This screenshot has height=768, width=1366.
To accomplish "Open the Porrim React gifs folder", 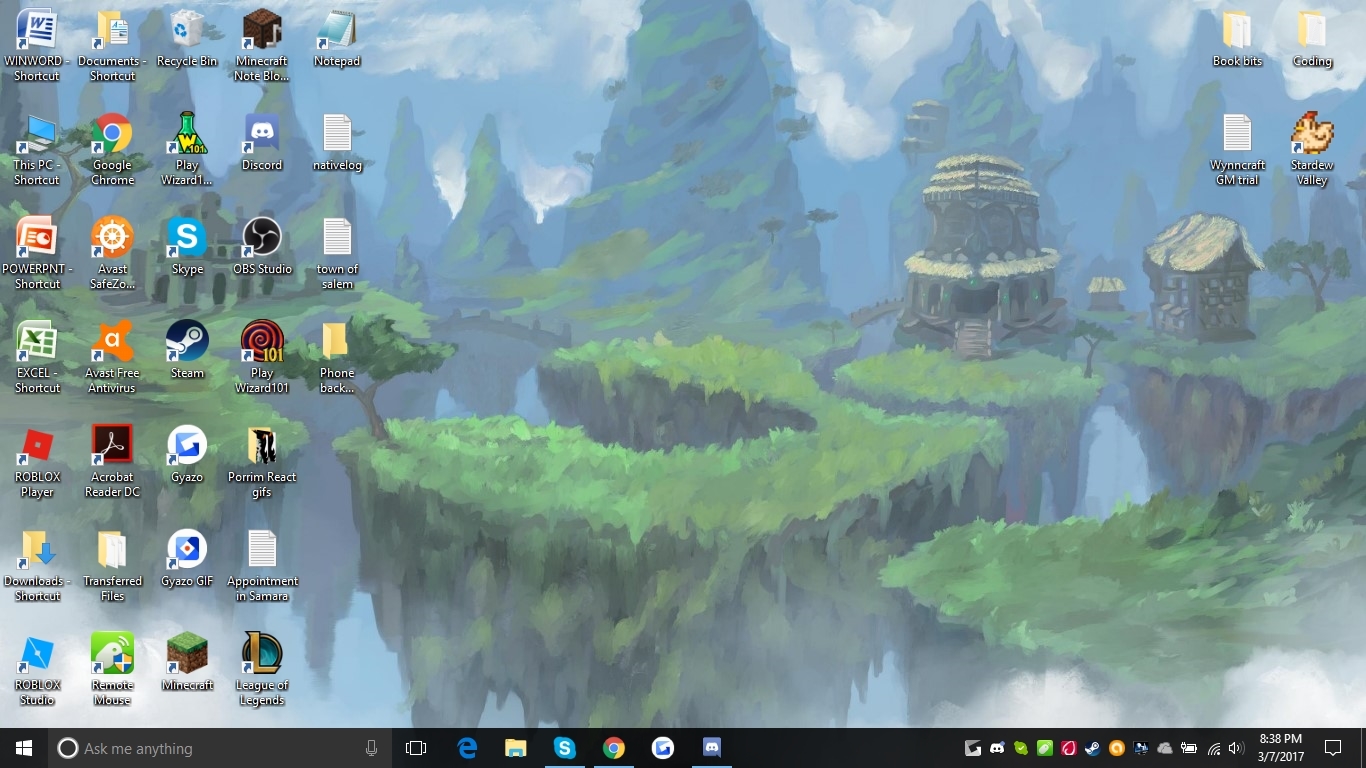I will point(261,445).
